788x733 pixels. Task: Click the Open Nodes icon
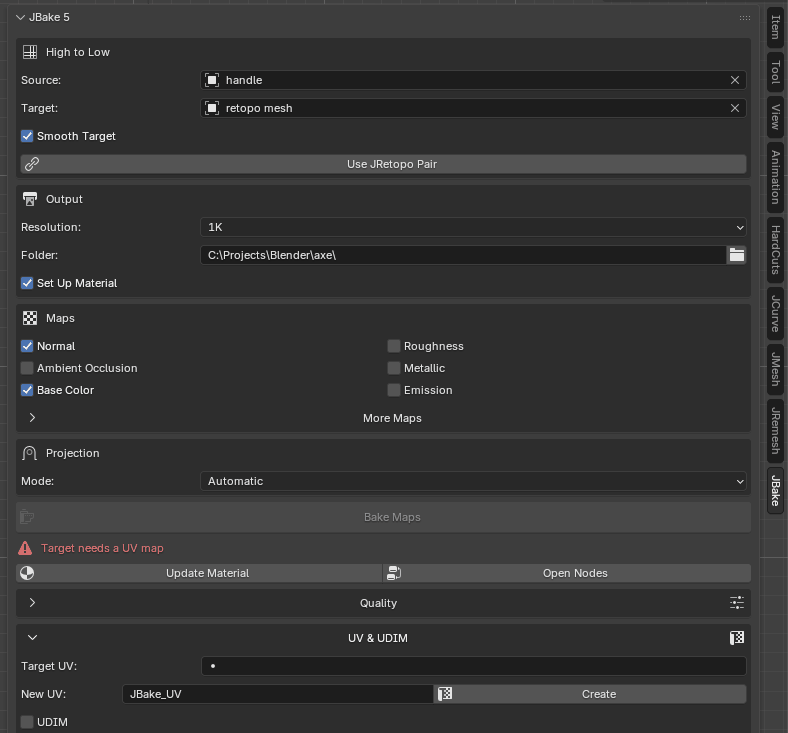pos(394,573)
